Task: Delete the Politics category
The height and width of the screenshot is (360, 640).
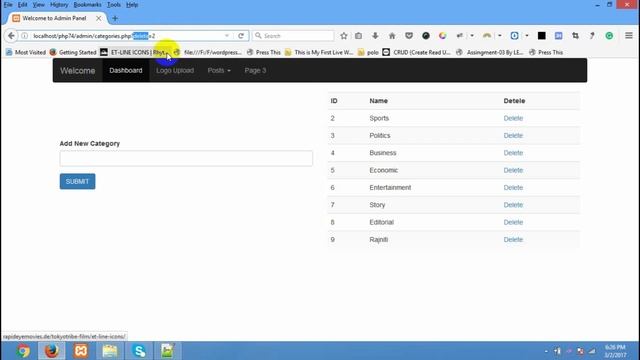Action: [x=513, y=136]
